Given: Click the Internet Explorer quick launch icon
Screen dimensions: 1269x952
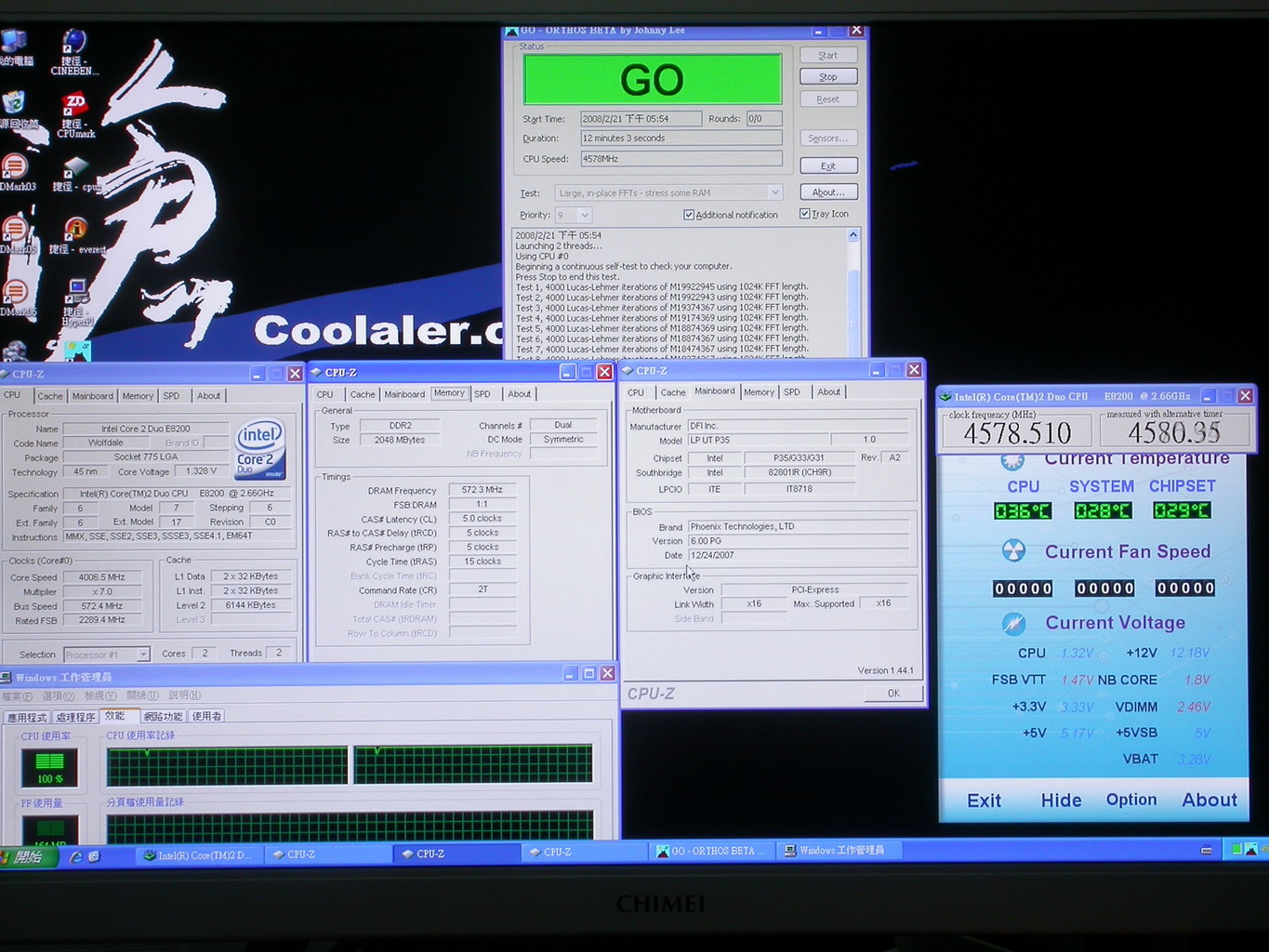Looking at the screenshot, I should (76, 856).
